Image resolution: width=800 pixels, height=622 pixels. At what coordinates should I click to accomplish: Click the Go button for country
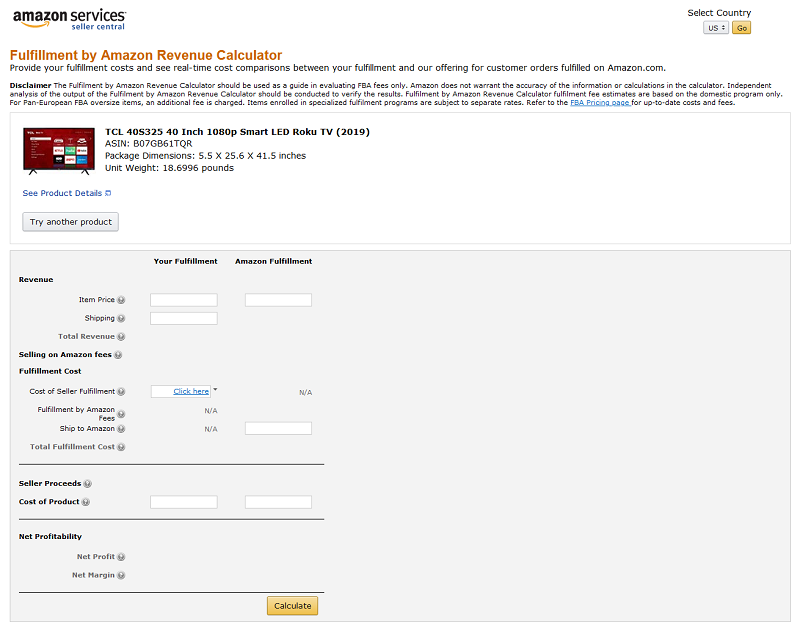pyautogui.click(x=741, y=28)
